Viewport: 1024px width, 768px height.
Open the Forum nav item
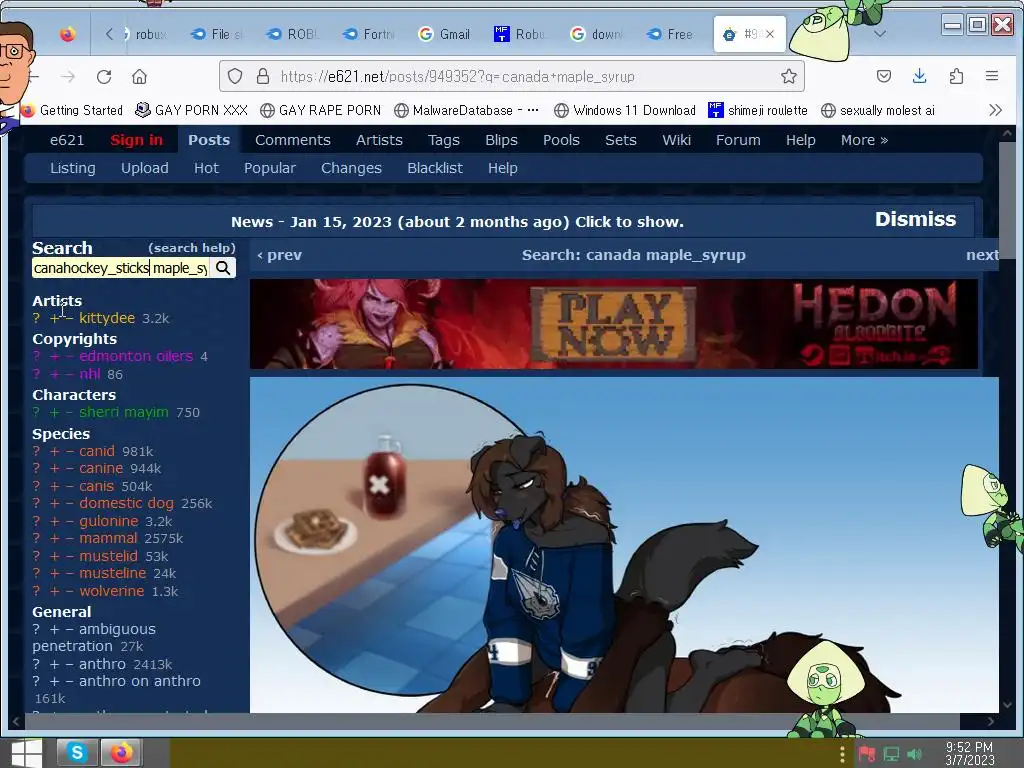tap(738, 140)
